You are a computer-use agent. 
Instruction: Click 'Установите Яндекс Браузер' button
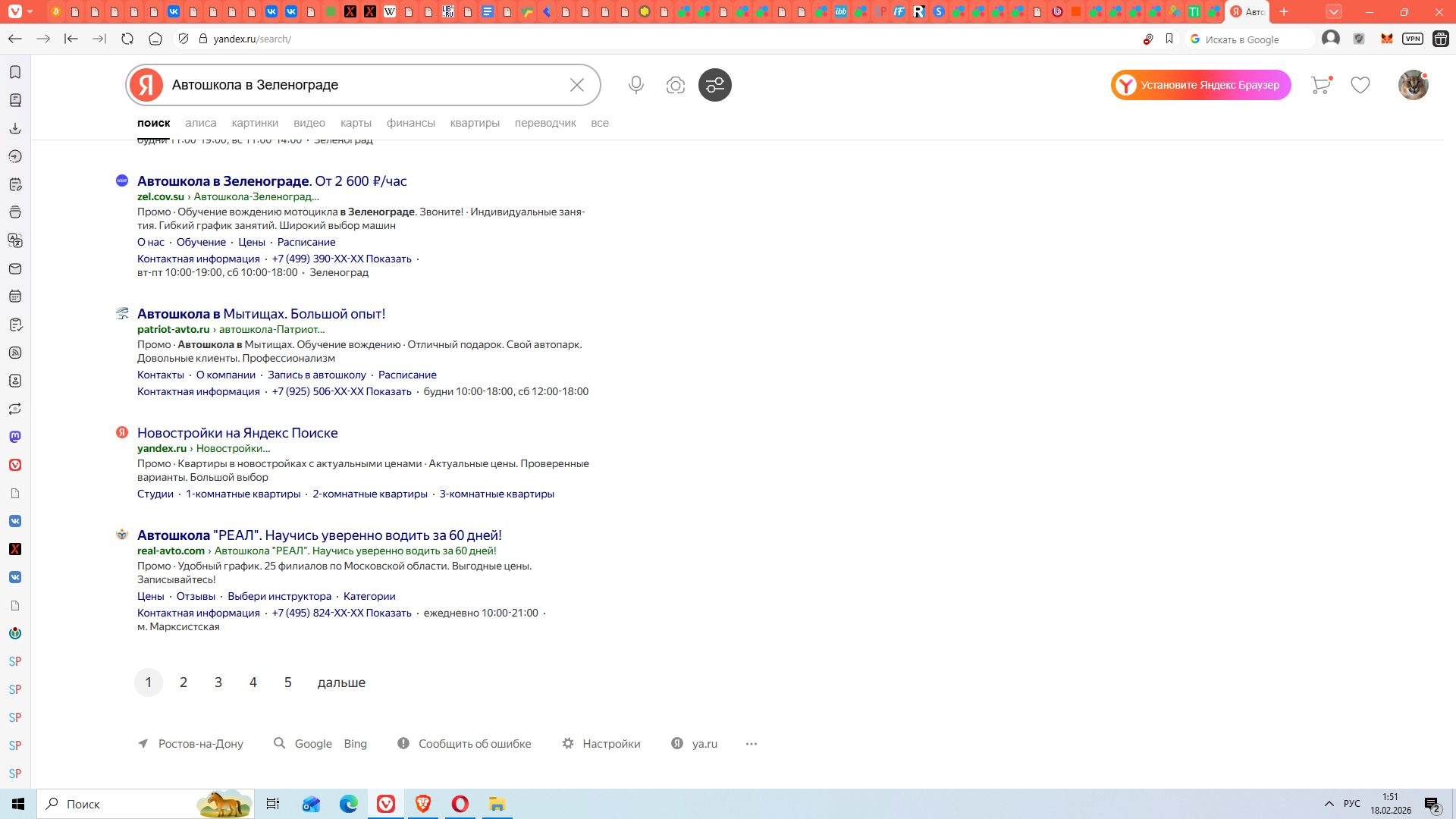click(x=1200, y=85)
